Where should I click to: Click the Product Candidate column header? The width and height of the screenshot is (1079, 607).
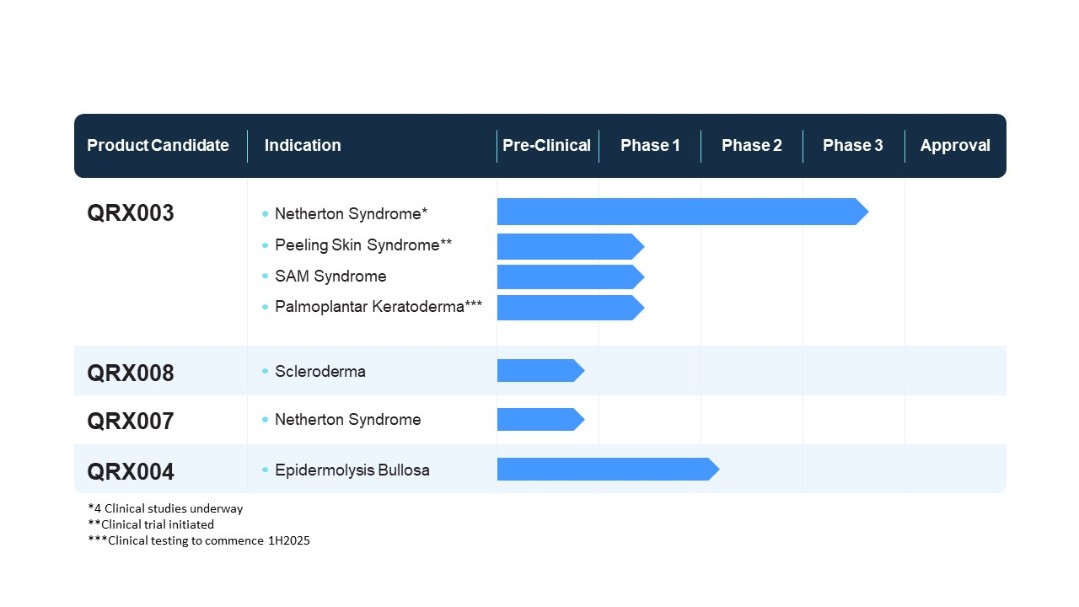tap(158, 145)
